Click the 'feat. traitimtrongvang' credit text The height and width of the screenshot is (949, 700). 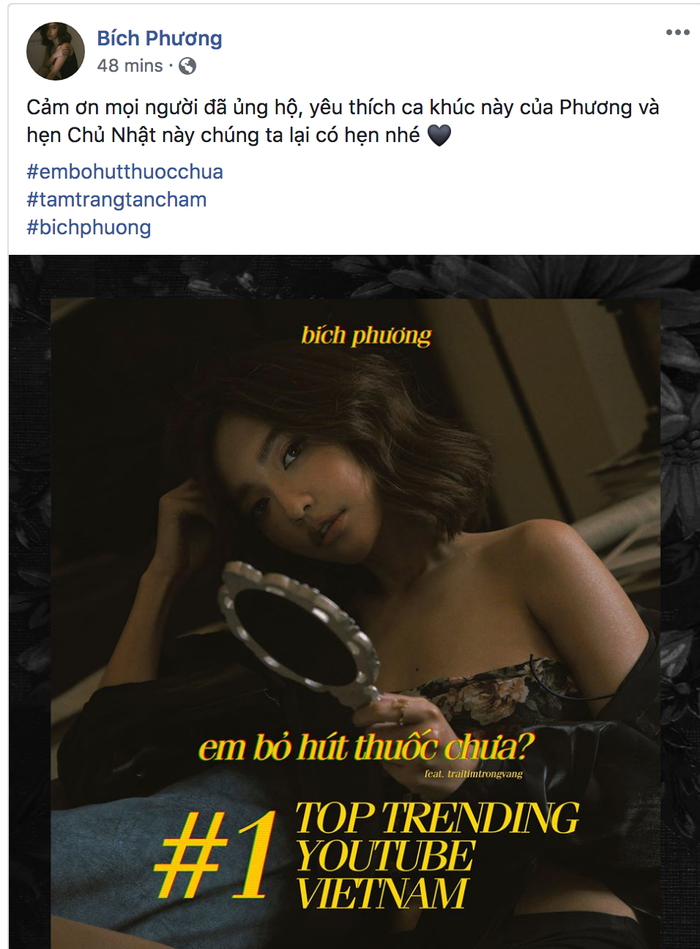click(x=474, y=773)
